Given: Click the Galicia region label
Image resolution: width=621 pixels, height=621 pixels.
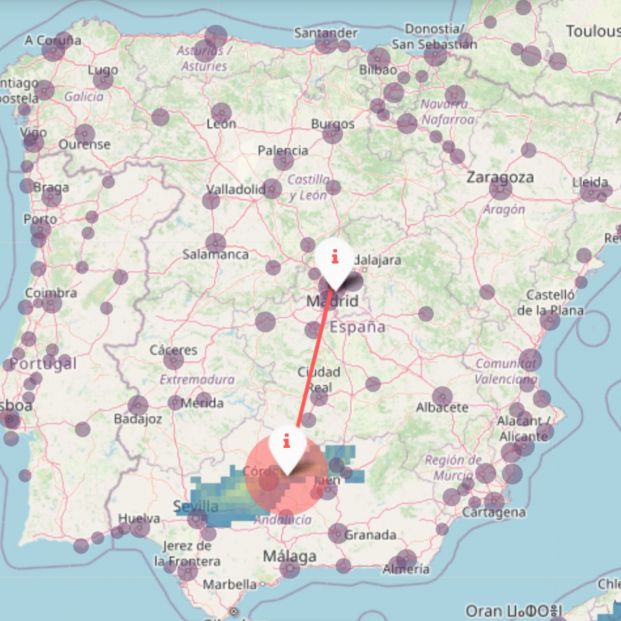Looking at the screenshot, I should [x=84, y=96].
